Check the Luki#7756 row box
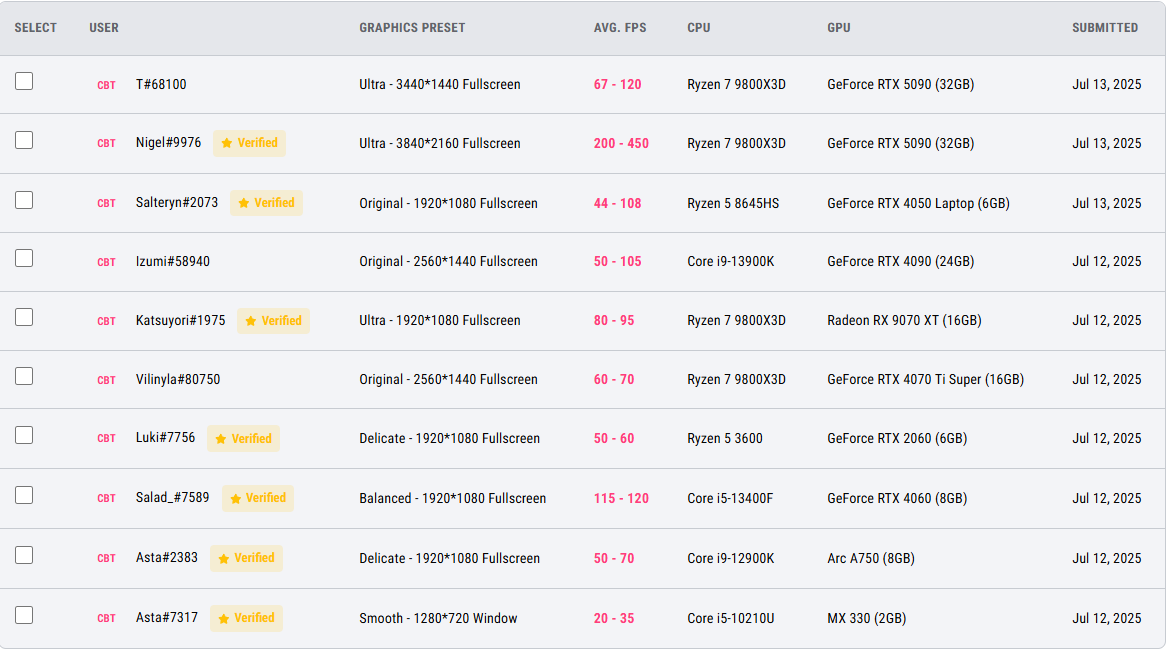 [x=24, y=435]
